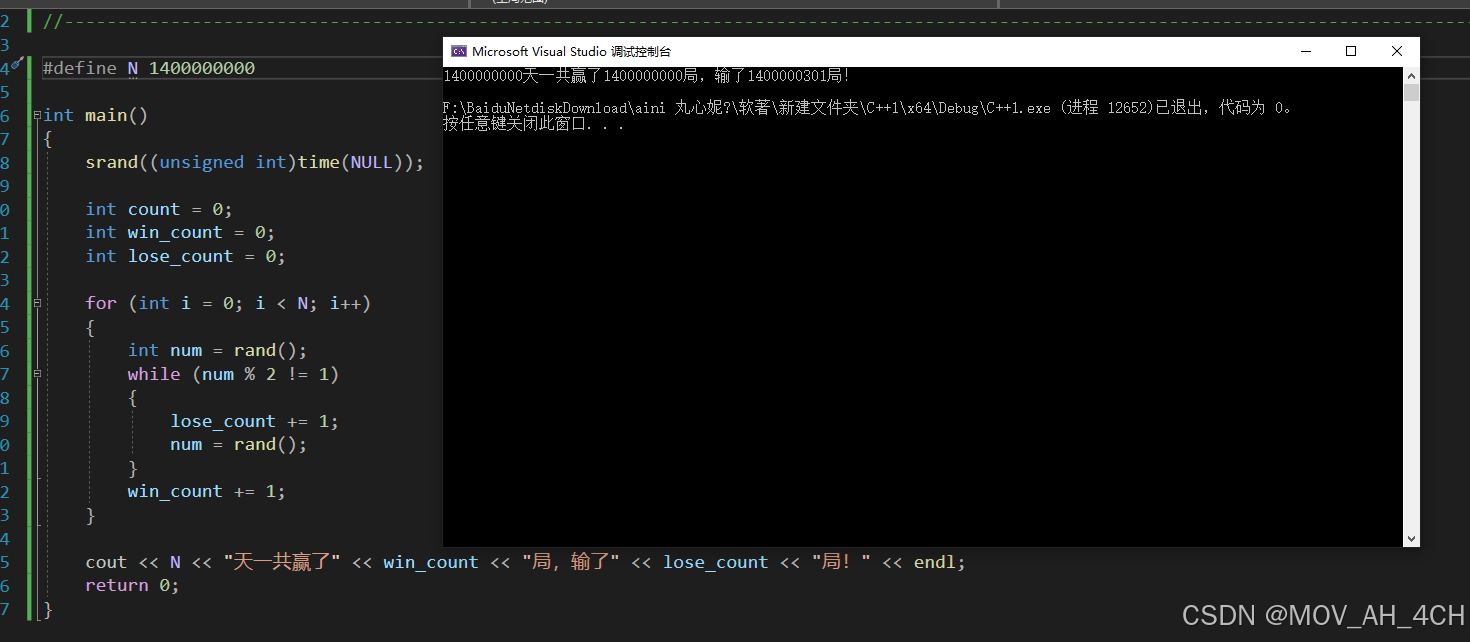This screenshot has height=642, width=1470.
Task: Close the debug console window
Action: [1397, 51]
